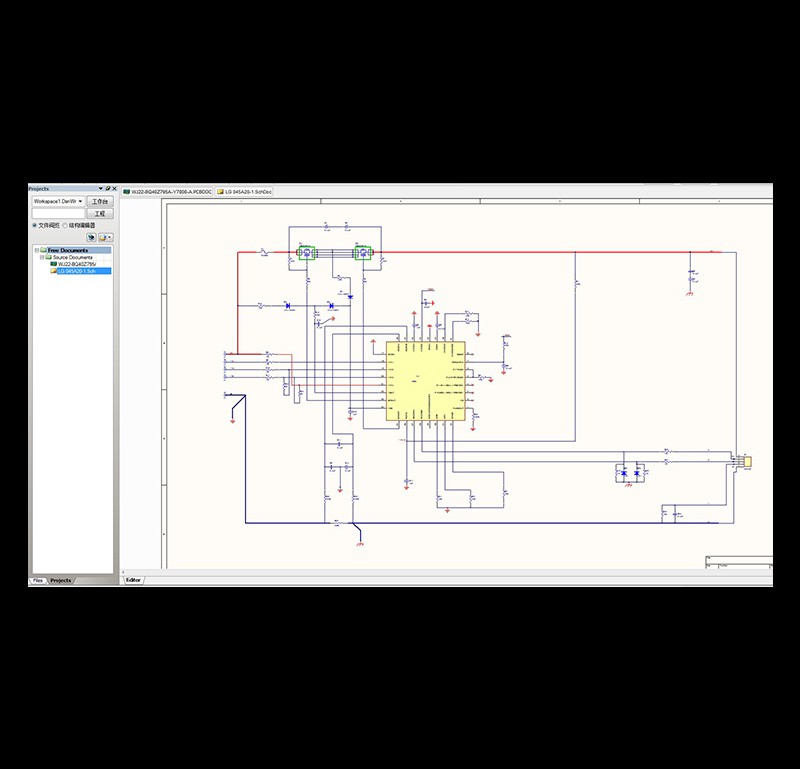Close the Projects panel
The width and height of the screenshot is (800, 769).
(114, 189)
